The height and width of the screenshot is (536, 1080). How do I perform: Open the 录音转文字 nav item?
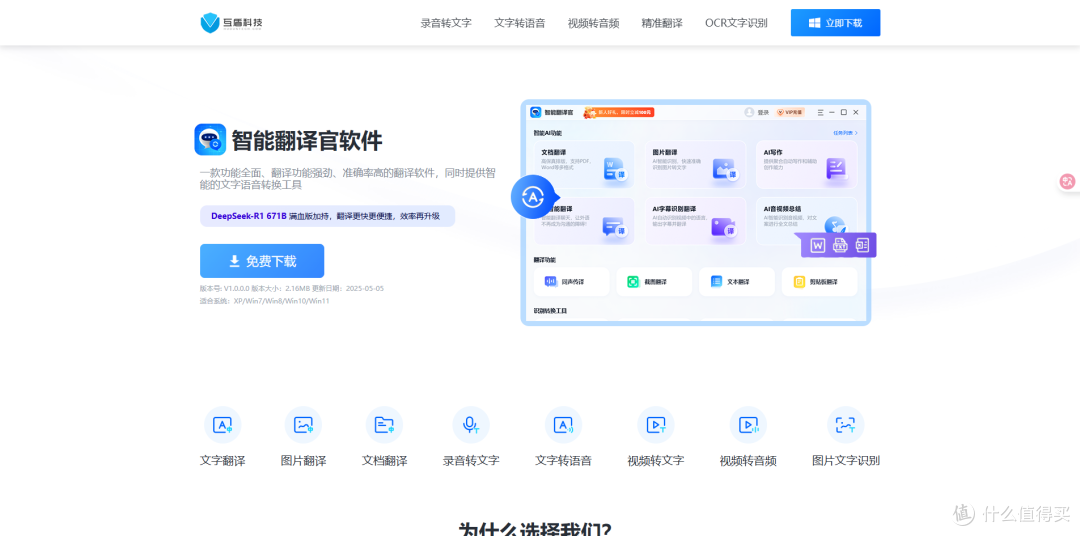(446, 23)
